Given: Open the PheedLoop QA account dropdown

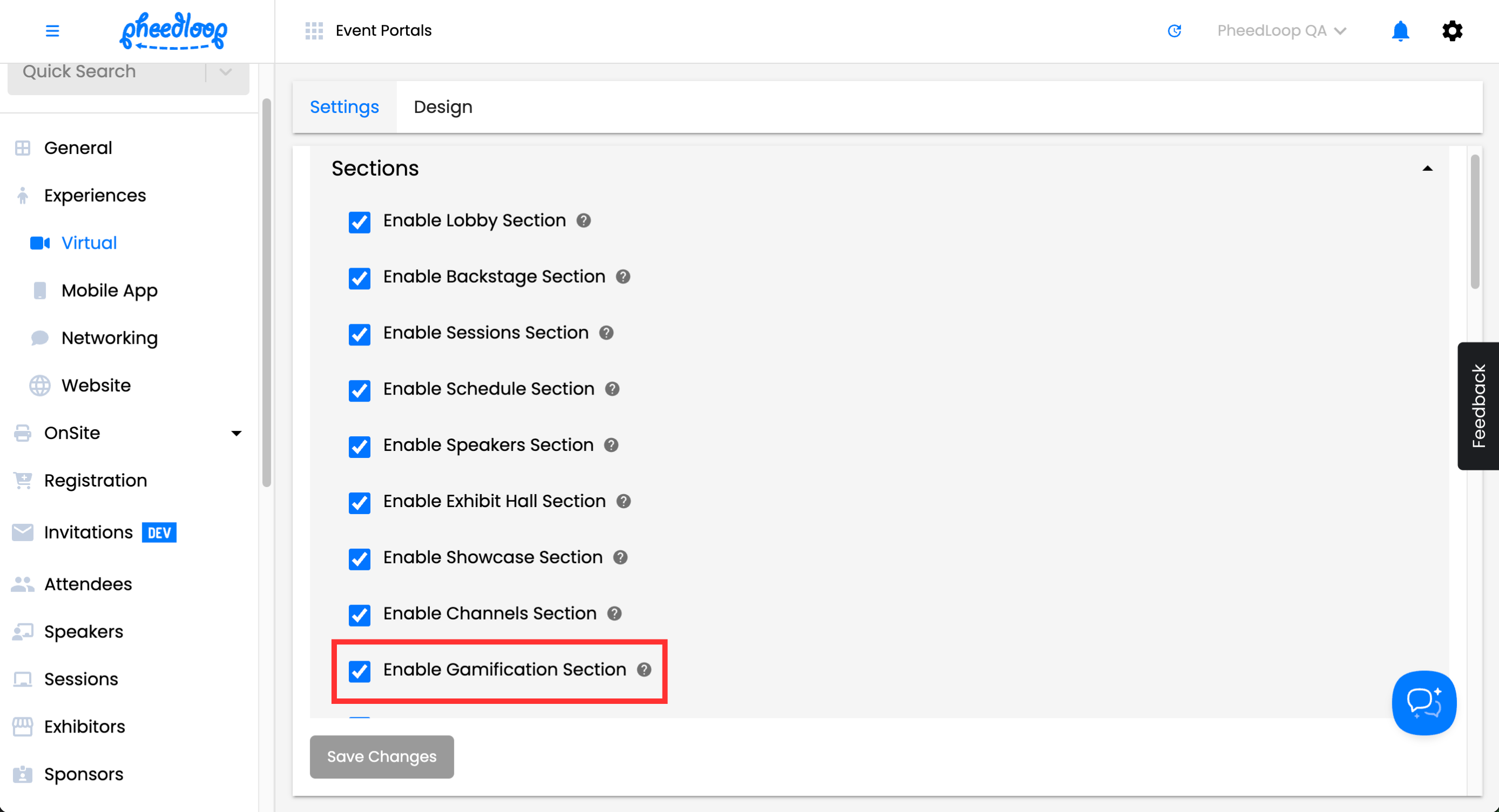Looking at the screenshot, I should 1282,31.
